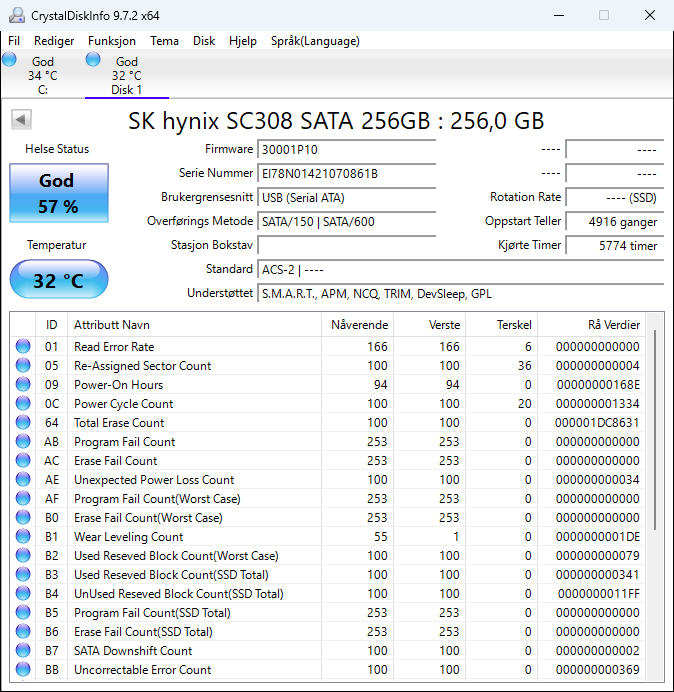The height and width of the screenshot is (692, 674).
Task: Click the blue status orb for drive C:
Action: tap(9, 60)
